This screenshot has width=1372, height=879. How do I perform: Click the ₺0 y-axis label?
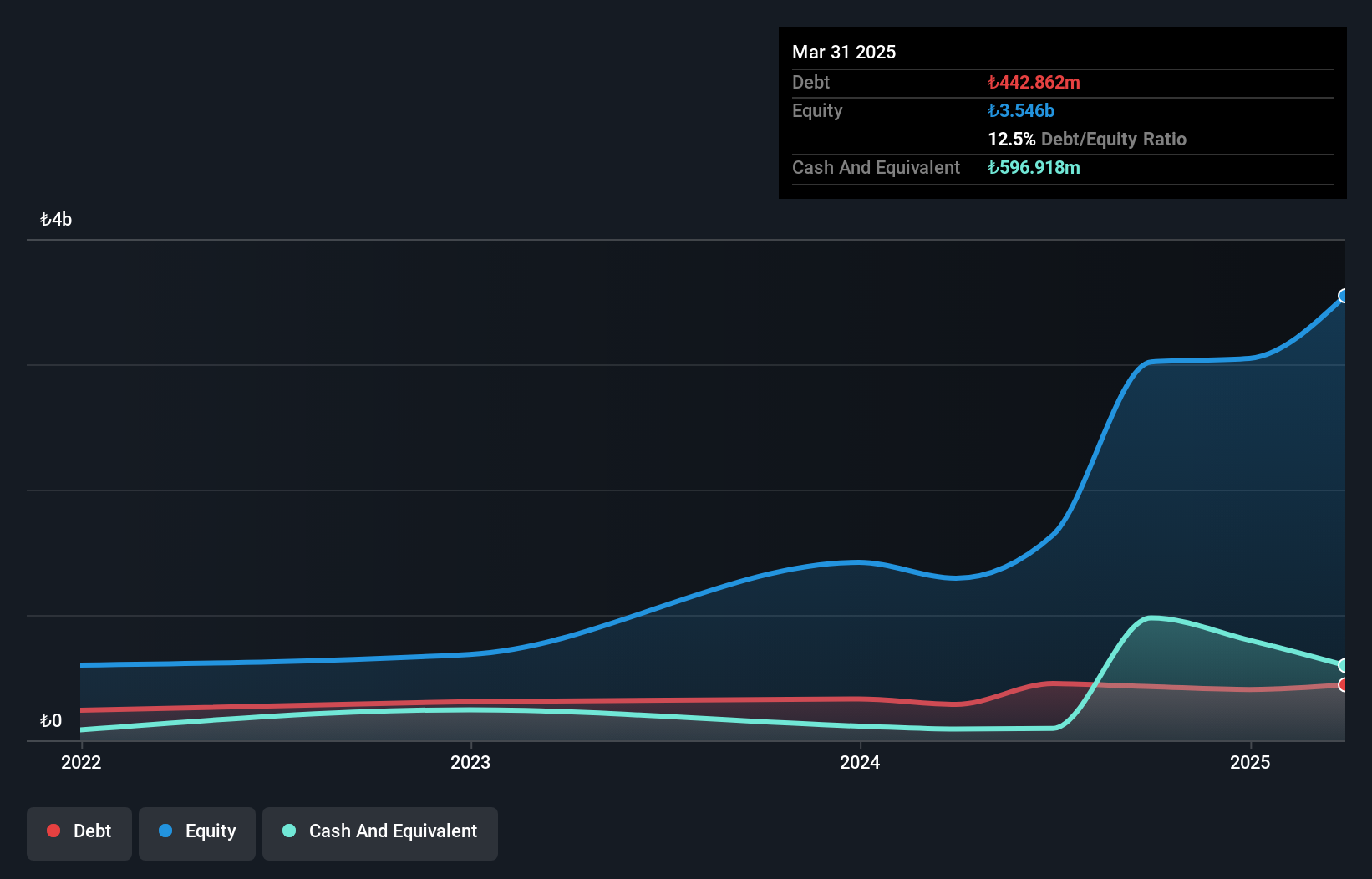[51, 720]
